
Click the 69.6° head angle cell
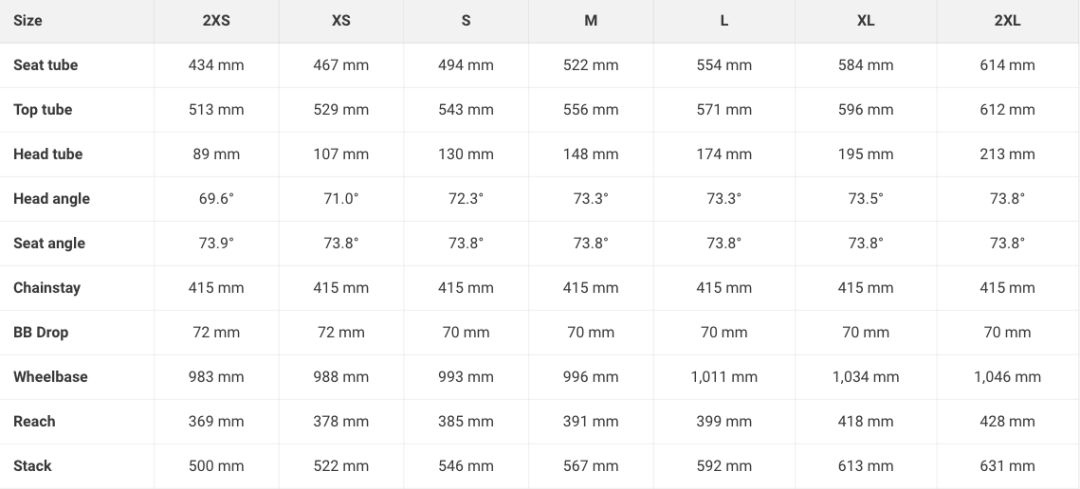[216, 199]
